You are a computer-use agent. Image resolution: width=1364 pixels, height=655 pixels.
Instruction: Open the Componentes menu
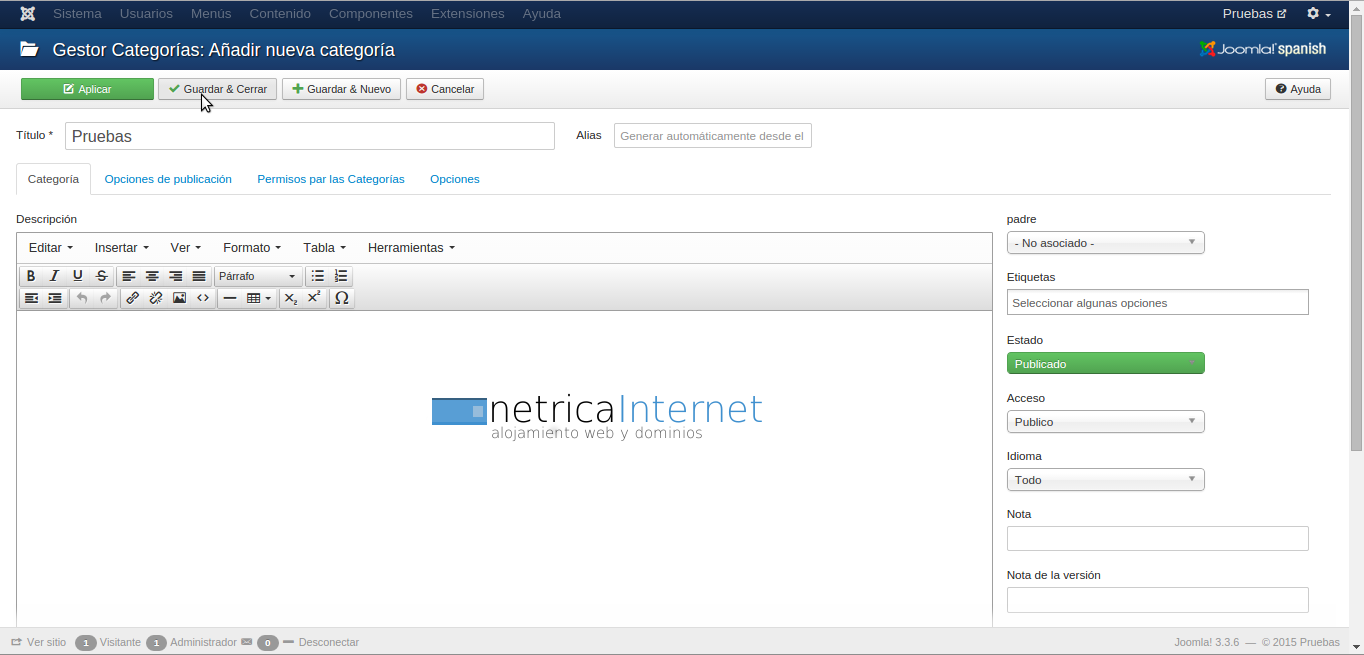[370, 14]
